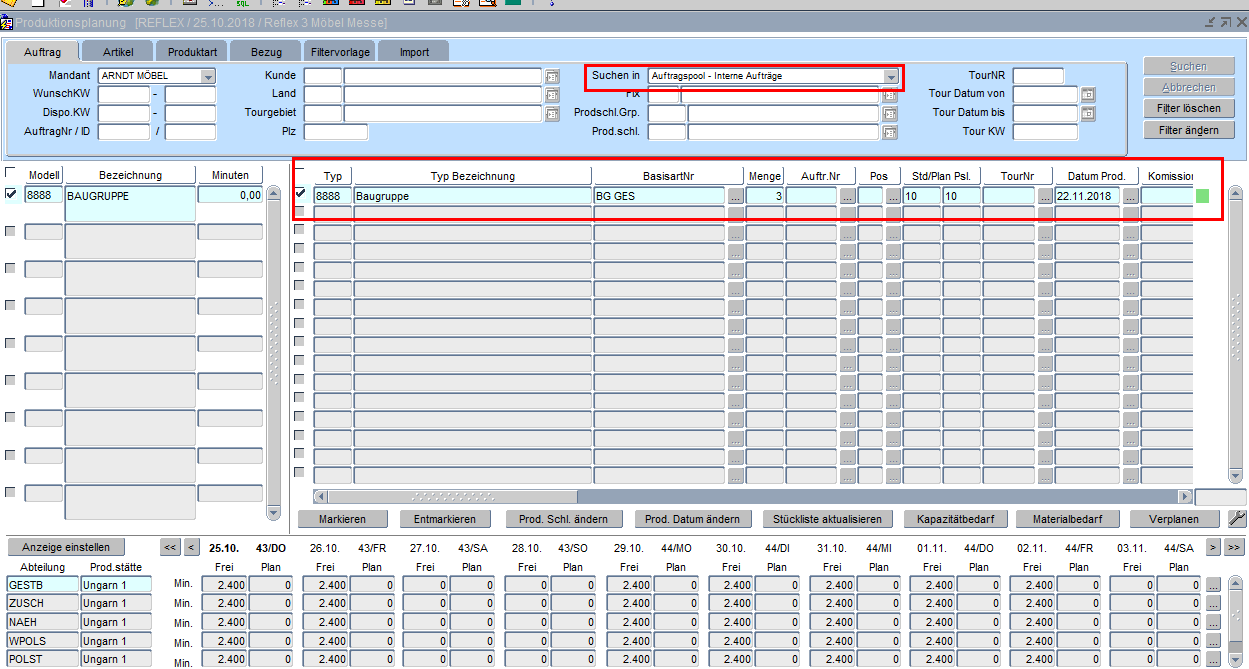
Task: Click the Kunde lookup icon
Action: click(552, 76)
